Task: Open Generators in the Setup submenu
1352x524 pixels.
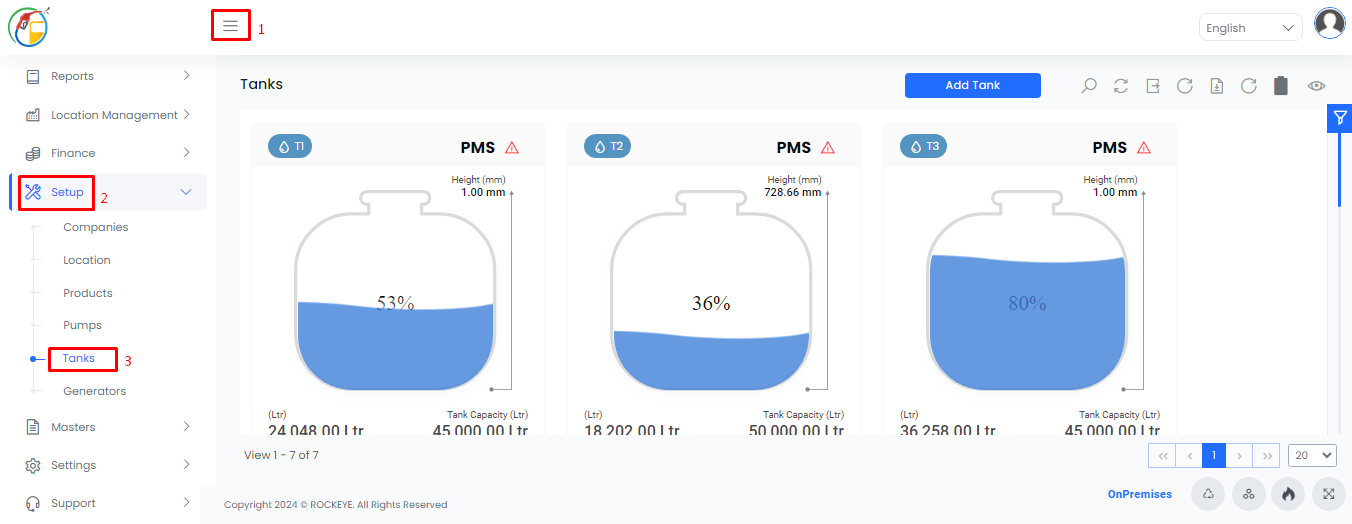Action: 95,391
